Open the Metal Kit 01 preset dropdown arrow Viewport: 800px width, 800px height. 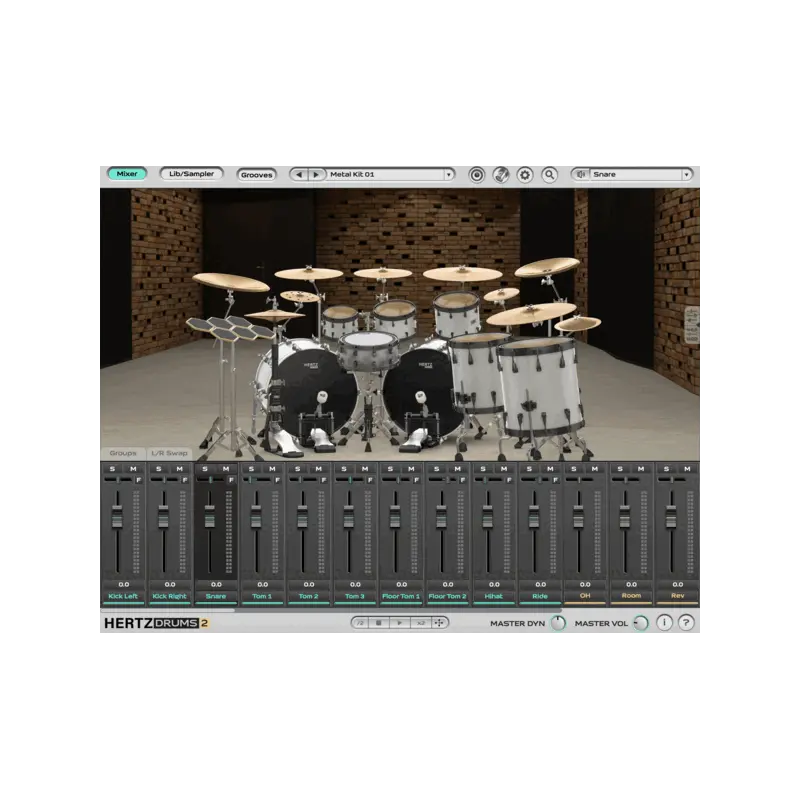click(x=448, y=174)
